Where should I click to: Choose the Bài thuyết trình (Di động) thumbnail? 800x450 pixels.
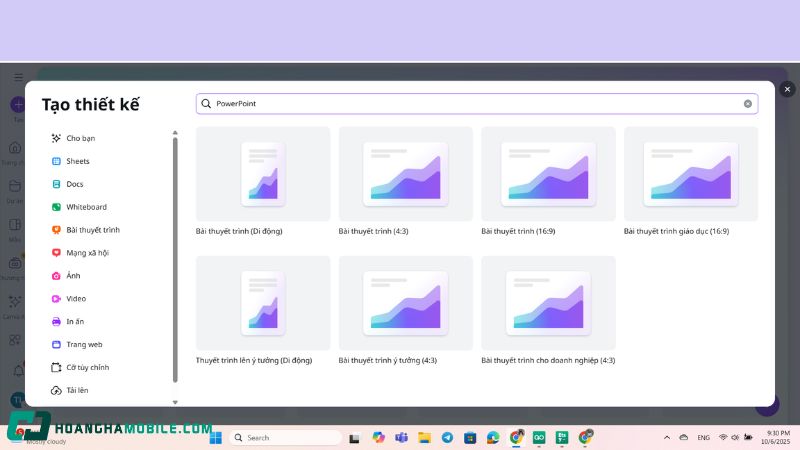[x=263, y=174]
